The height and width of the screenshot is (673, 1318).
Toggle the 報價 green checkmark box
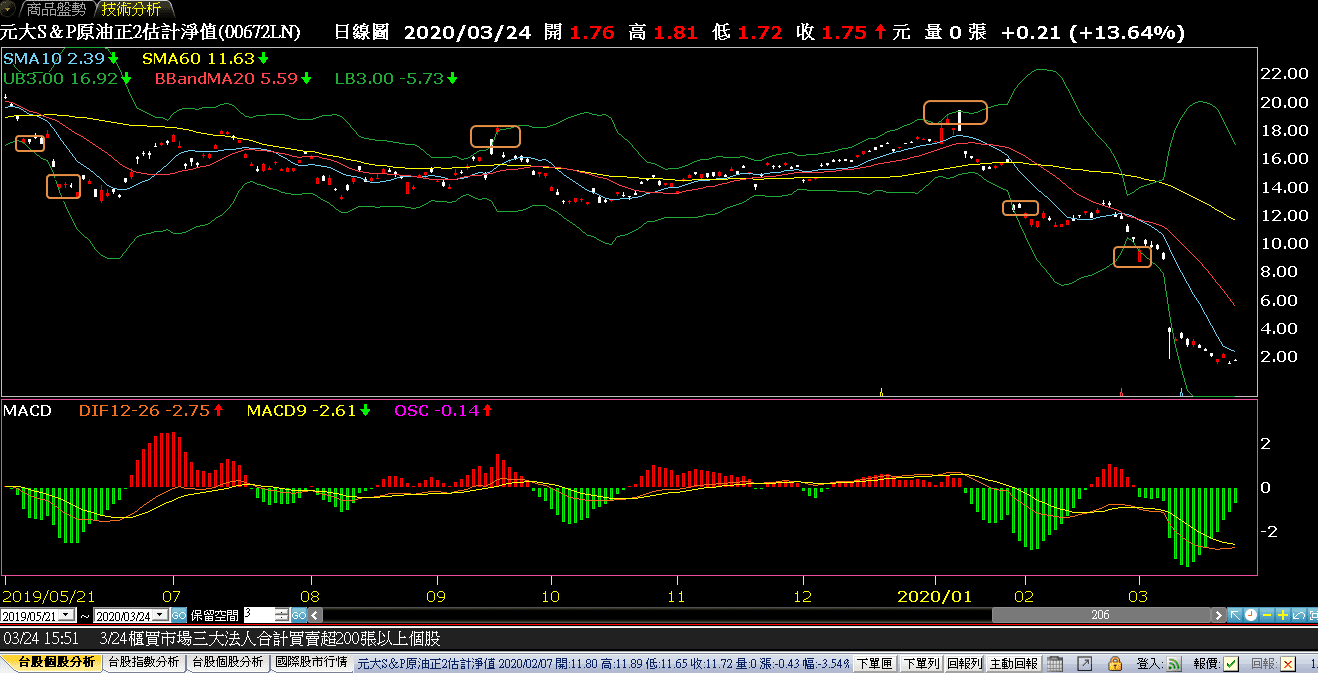click(x=1231, y=663)
